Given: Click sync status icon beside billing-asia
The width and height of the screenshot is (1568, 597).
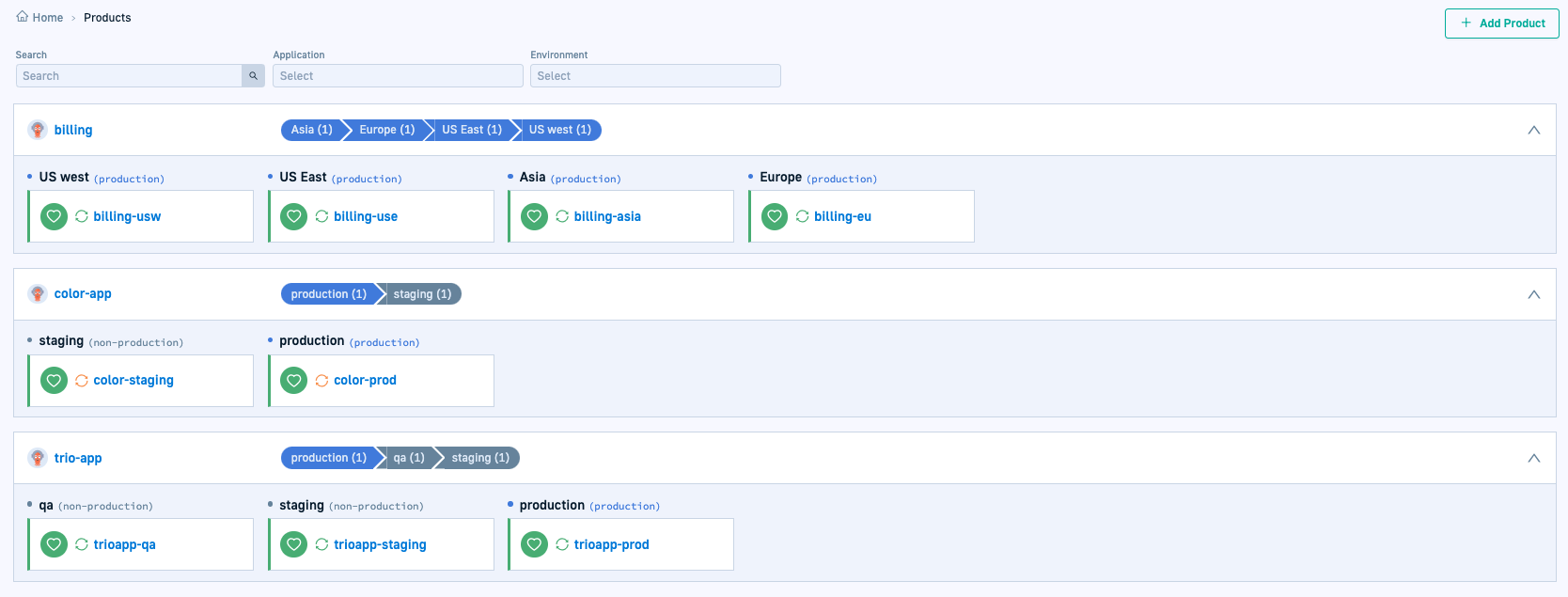Looking at the screenshot, I should point(562,216).
